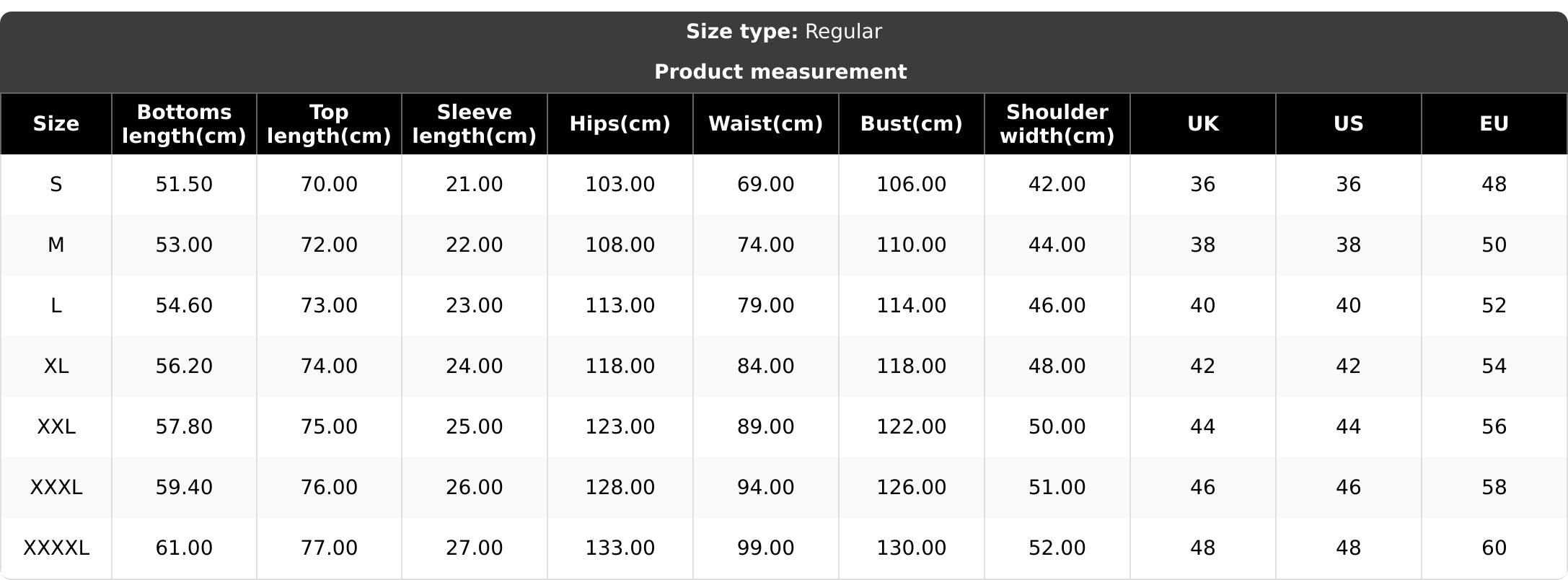Click the Size column header
This screenshot has height=580, width=1568.
pos(56,124)
